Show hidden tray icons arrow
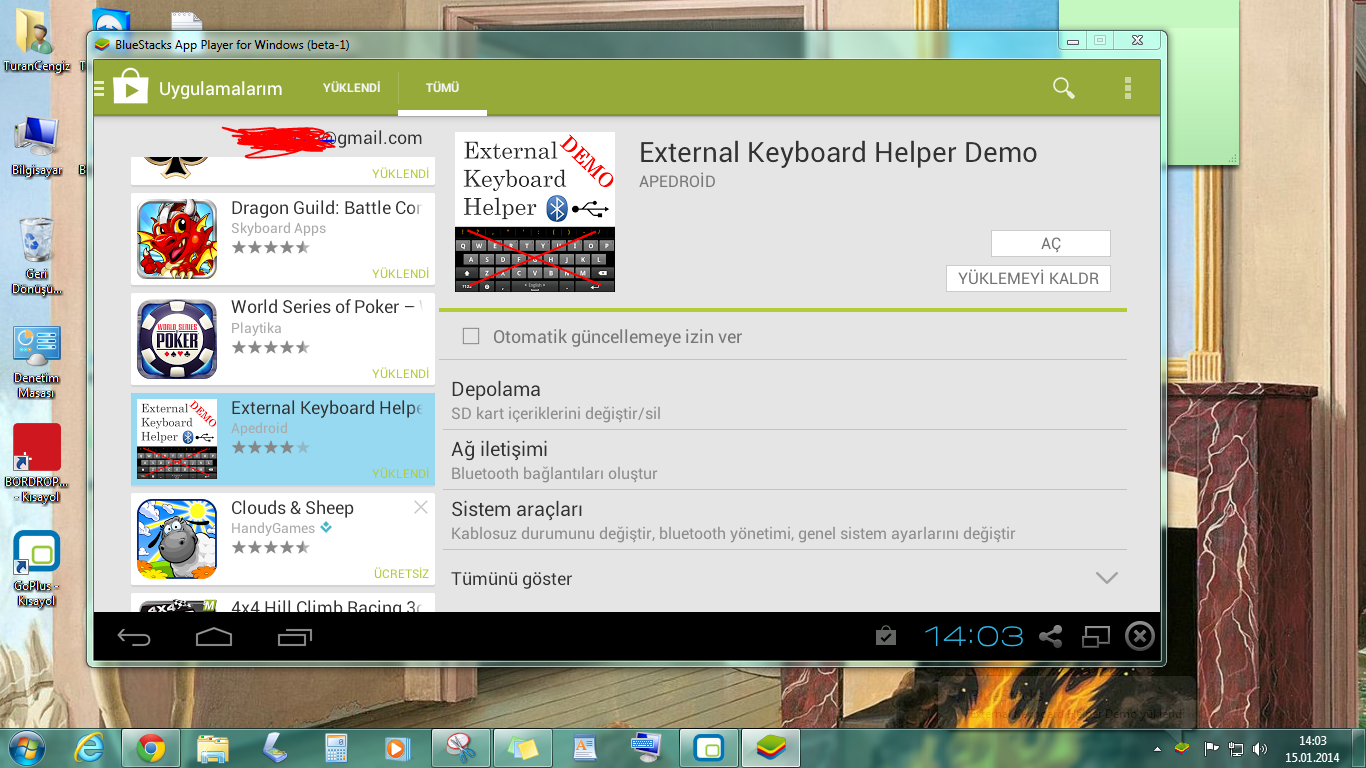 click(x=1157, y=748)
